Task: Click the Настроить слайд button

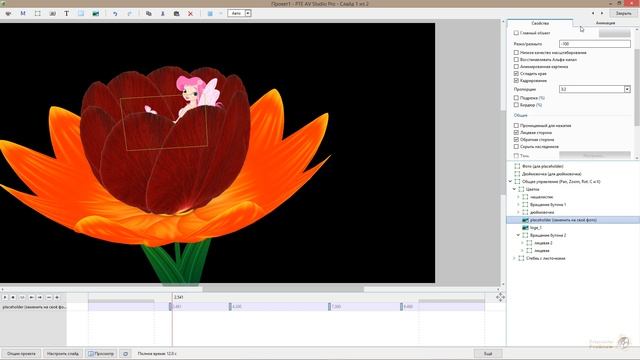Action: click(63, 354)
